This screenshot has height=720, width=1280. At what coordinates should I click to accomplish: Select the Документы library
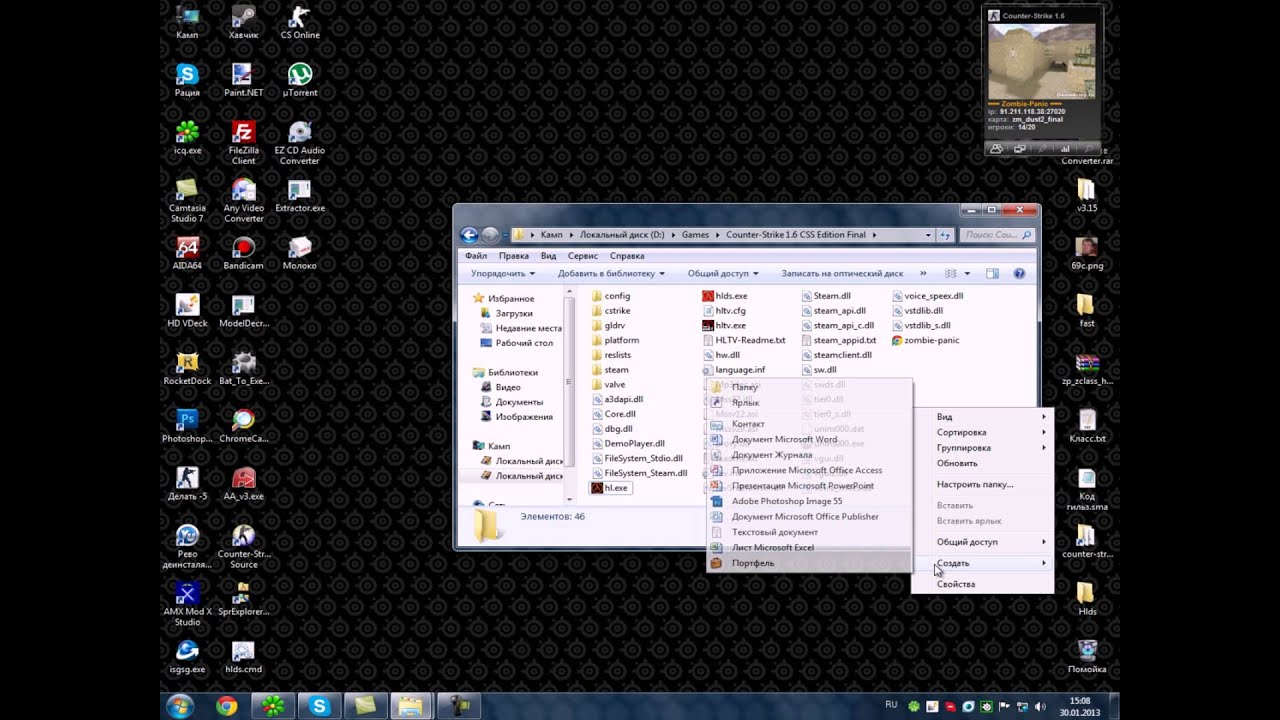(511, 402)
